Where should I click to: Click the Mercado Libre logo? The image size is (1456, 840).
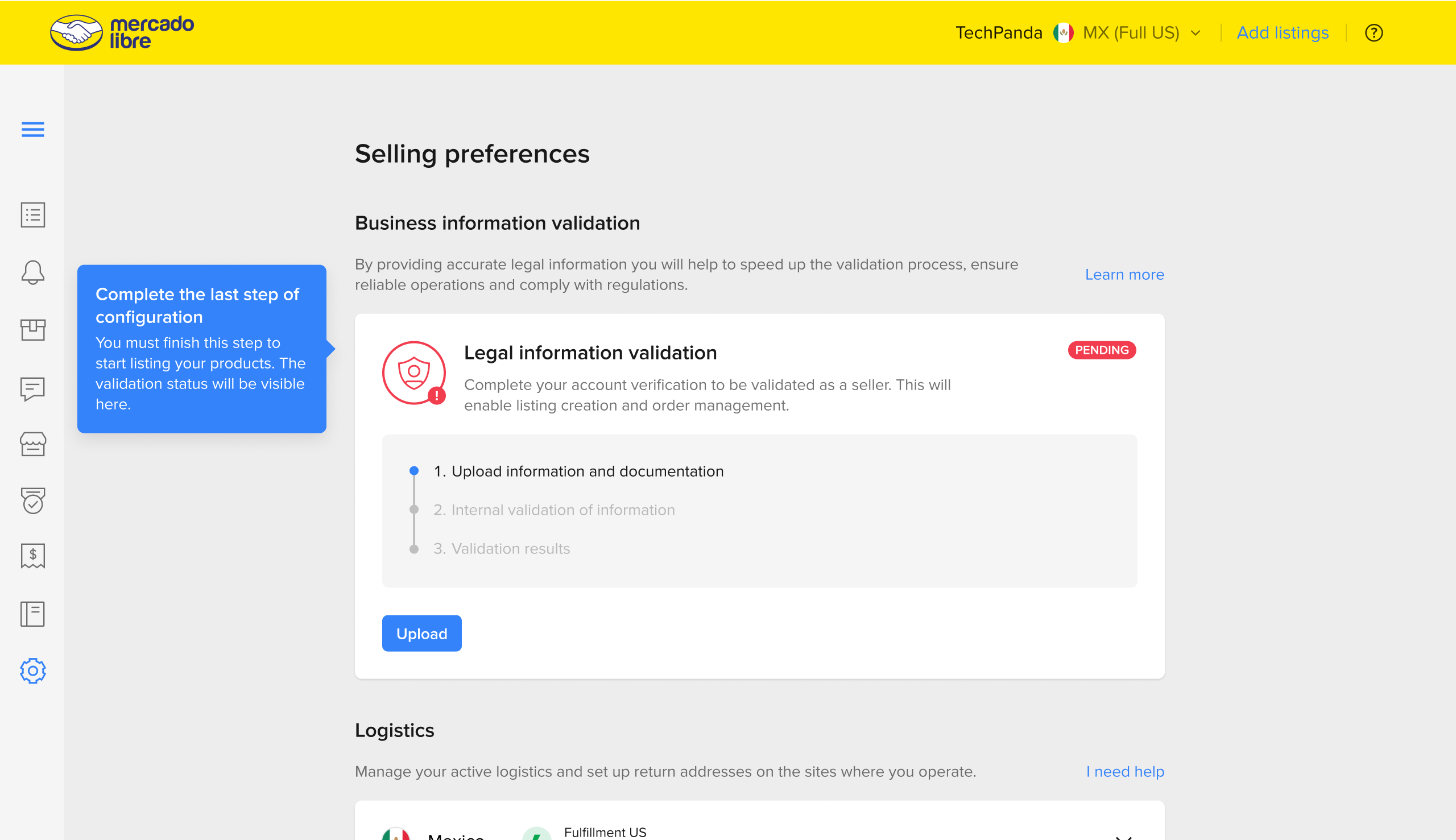(x=122, y=32)
